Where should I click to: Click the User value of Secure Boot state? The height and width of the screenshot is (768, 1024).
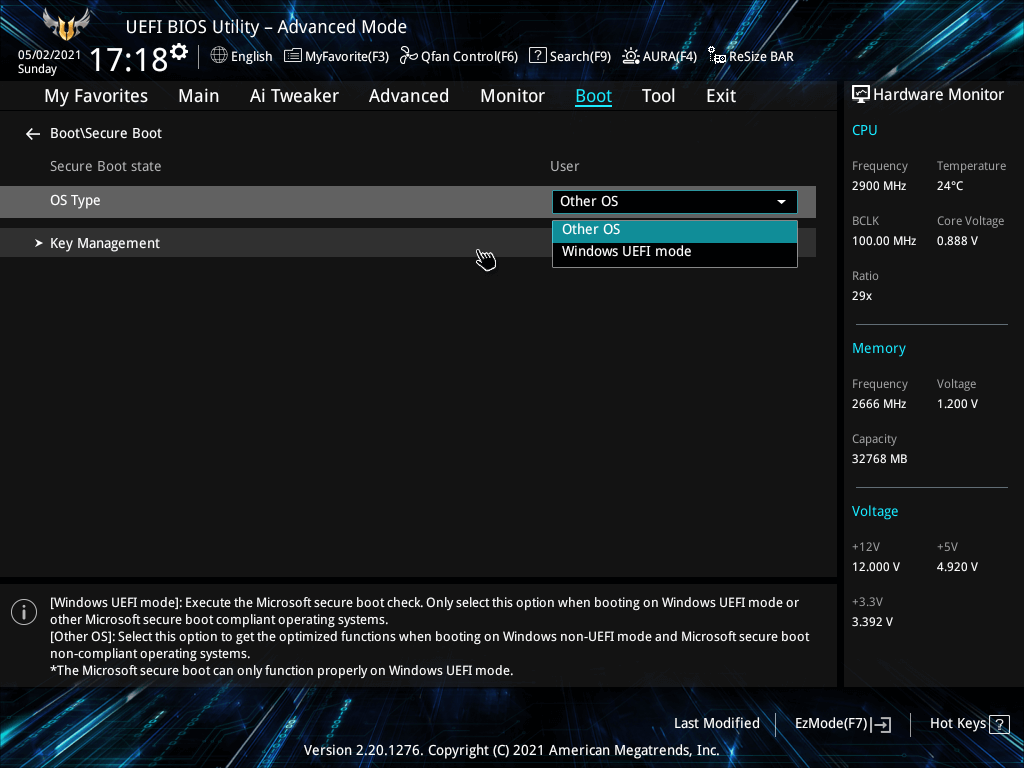(x=564, y=167)
